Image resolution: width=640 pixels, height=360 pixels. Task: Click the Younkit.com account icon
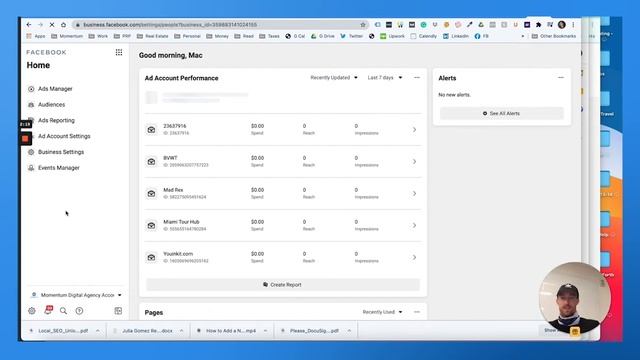[x=151, y=257]
